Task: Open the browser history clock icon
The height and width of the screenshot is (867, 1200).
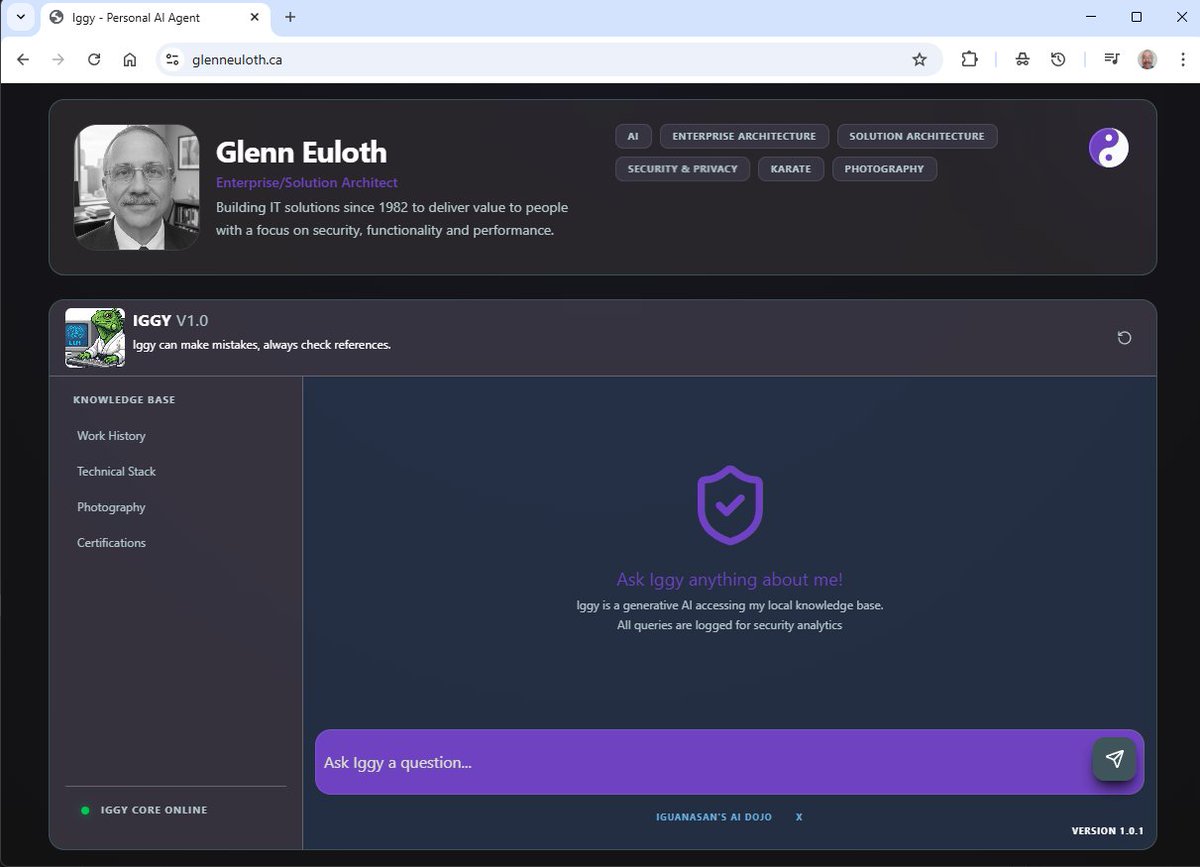Action: [x=1058, y=60]
